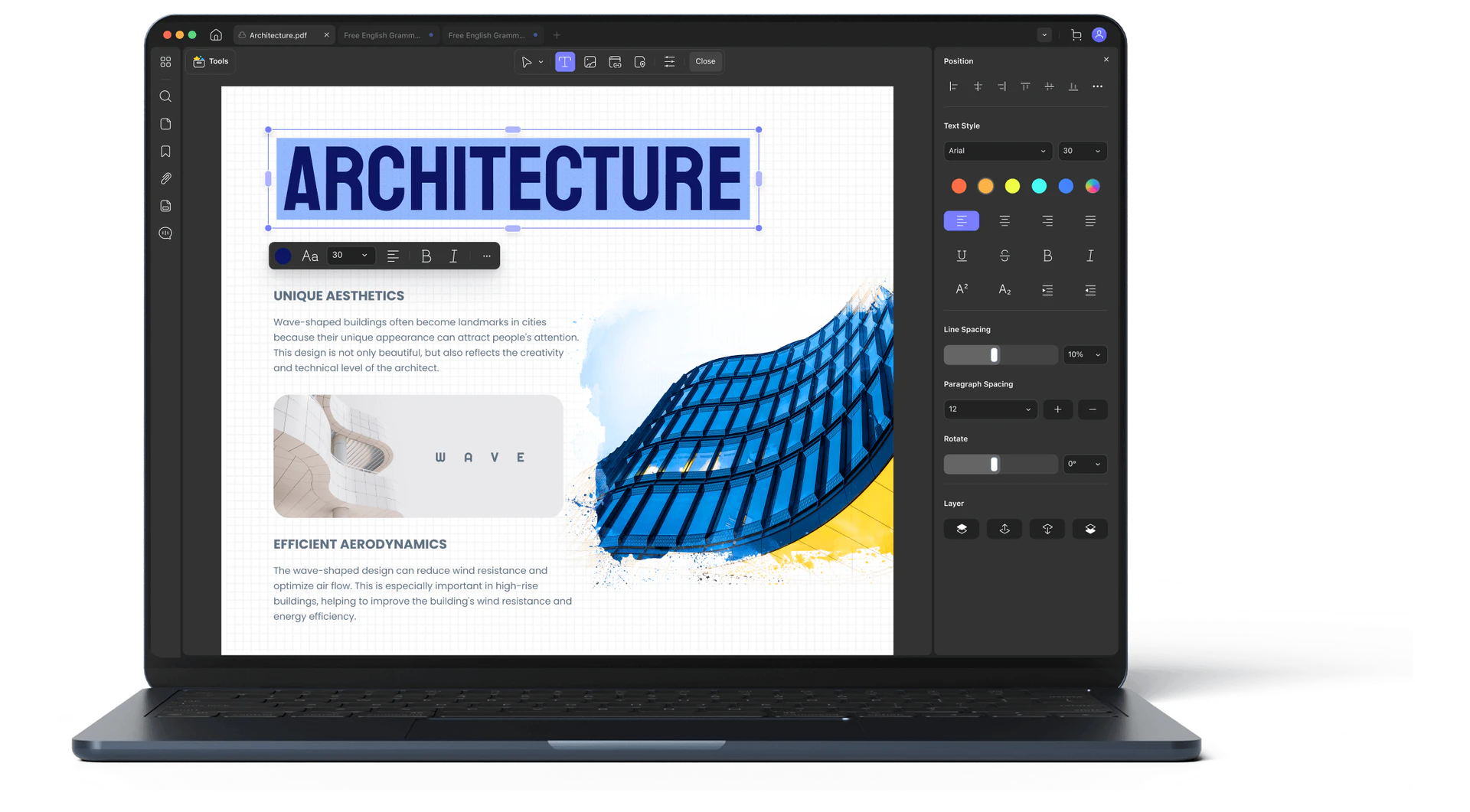The width and height of the screenshot is (1470, 812).
Task: Click the image edit tool icon
Action: point(590,62)
